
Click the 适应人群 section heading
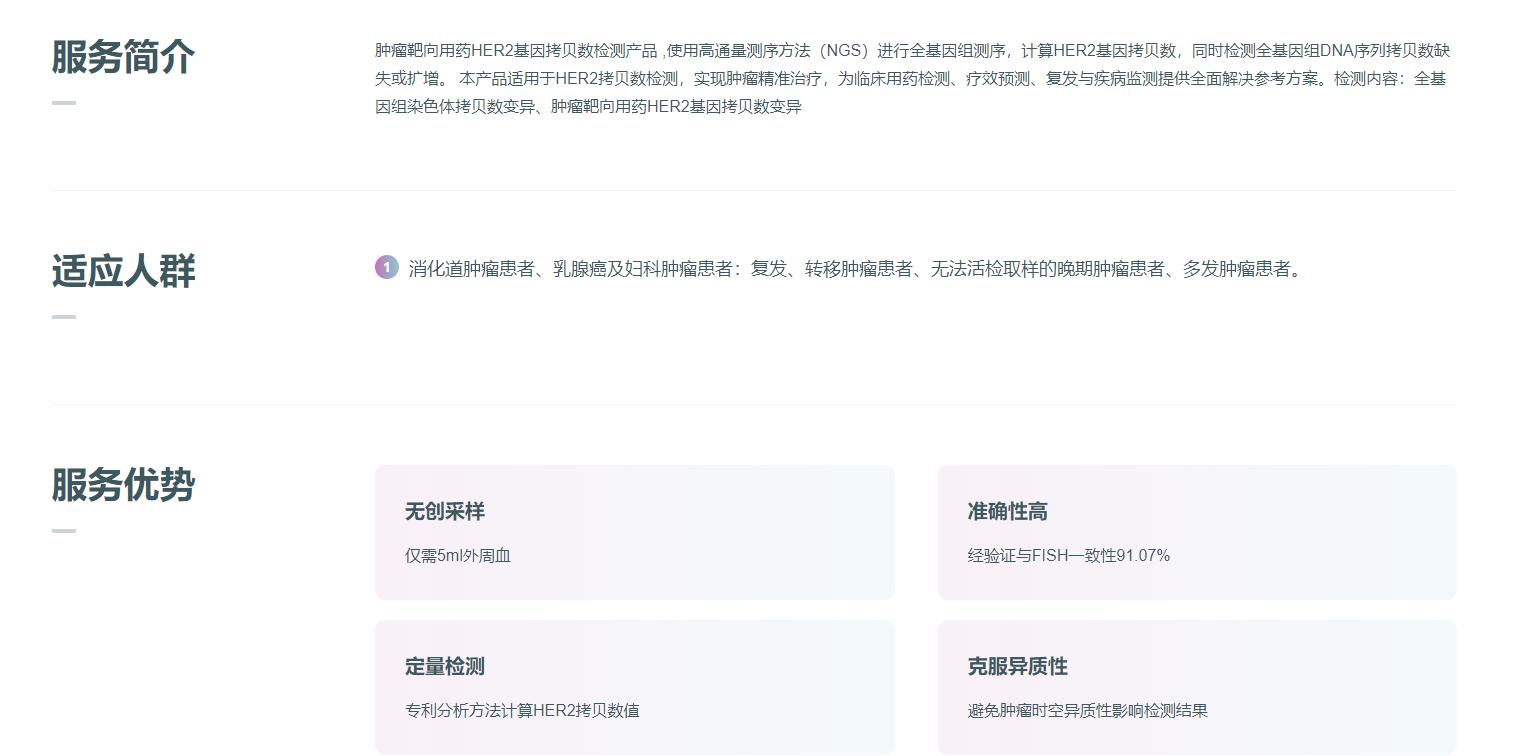tap(123, 271)
